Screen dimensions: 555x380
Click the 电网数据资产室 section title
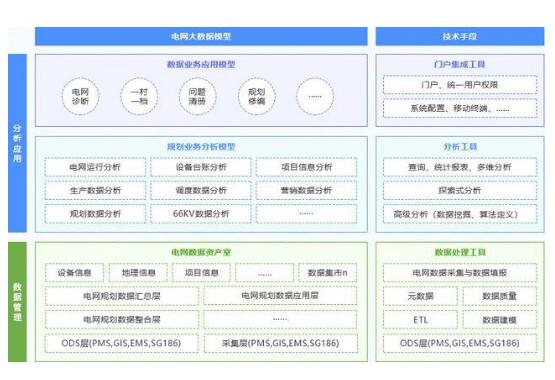pyautogui.click(x=201, y=252)
